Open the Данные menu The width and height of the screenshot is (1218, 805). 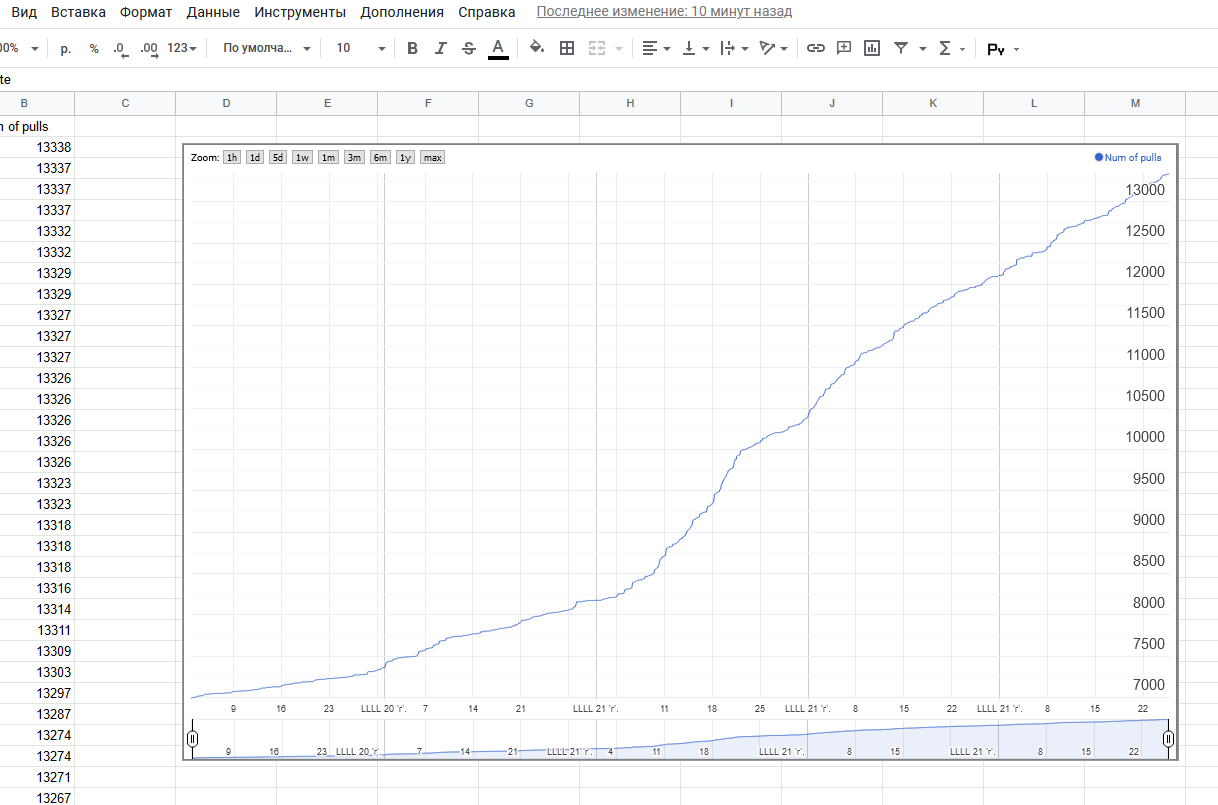coord(213,12)
